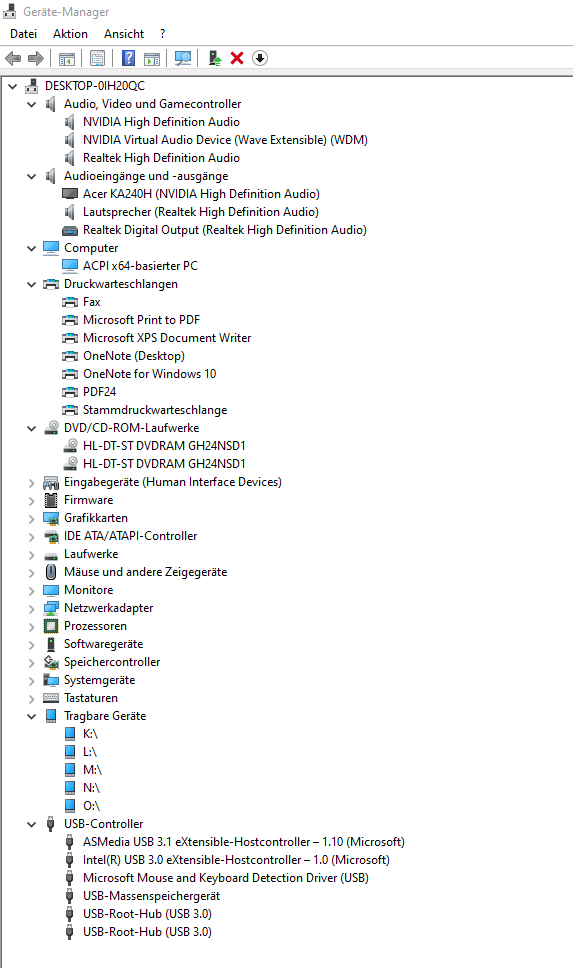Open the Properties toolbar icon
The height and width of the screenshot is (968, 573).
pyautogui.click(x=98, y=59)
